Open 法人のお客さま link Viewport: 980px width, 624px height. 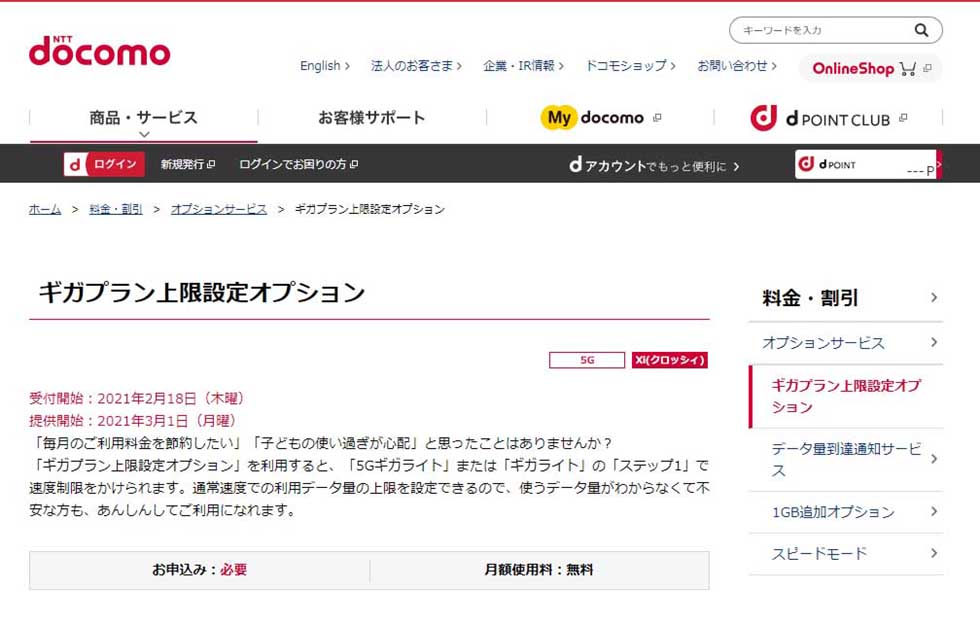416,66
